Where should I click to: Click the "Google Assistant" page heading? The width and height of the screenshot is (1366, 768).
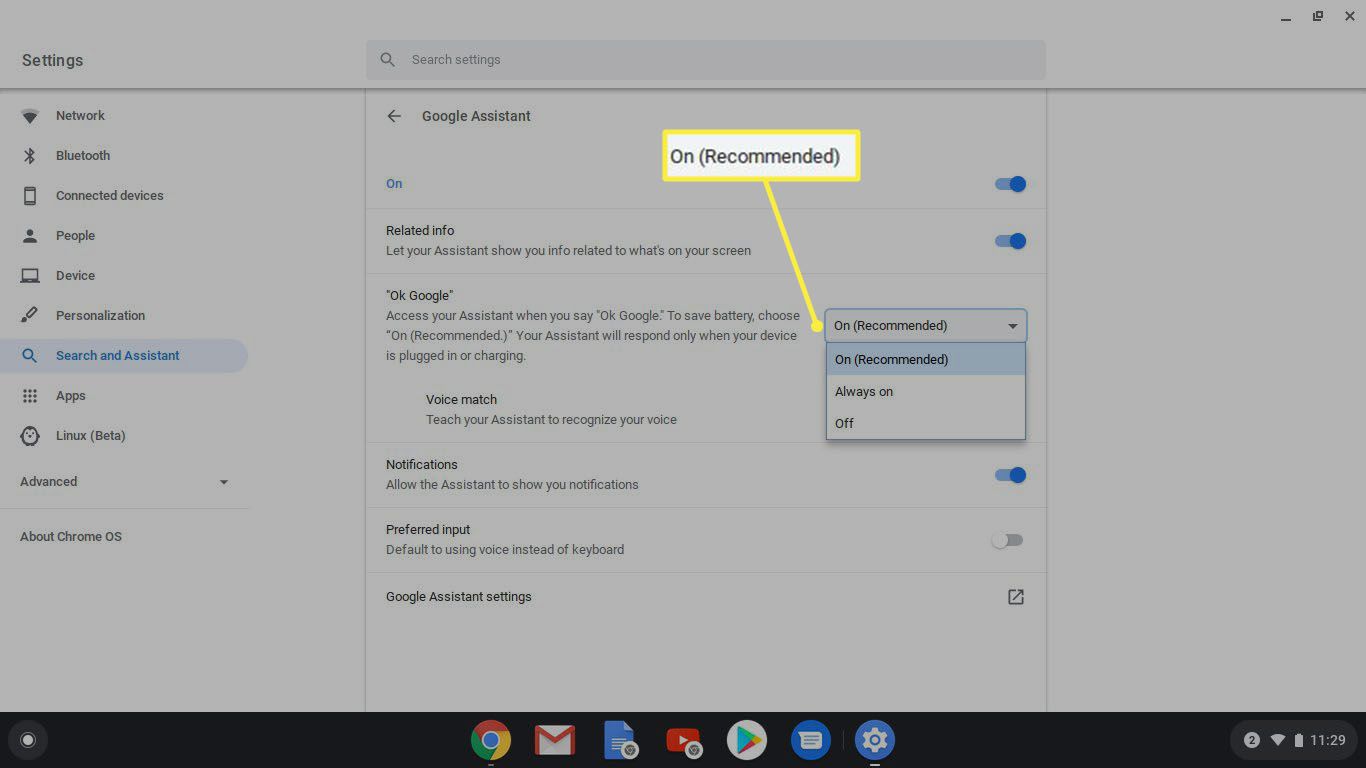[476, 116]
